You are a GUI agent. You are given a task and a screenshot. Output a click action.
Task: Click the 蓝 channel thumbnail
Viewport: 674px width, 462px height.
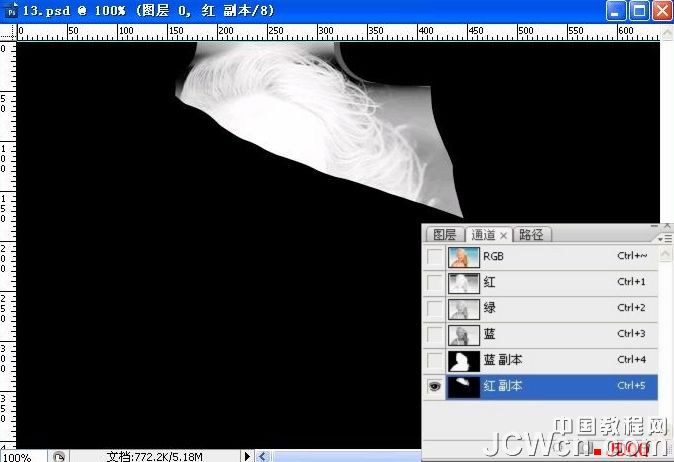pos(464,335)
